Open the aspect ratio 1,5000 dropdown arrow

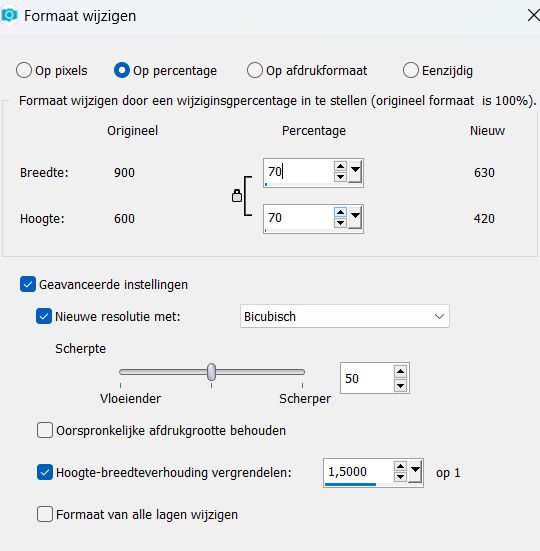(x=415, y=472)
